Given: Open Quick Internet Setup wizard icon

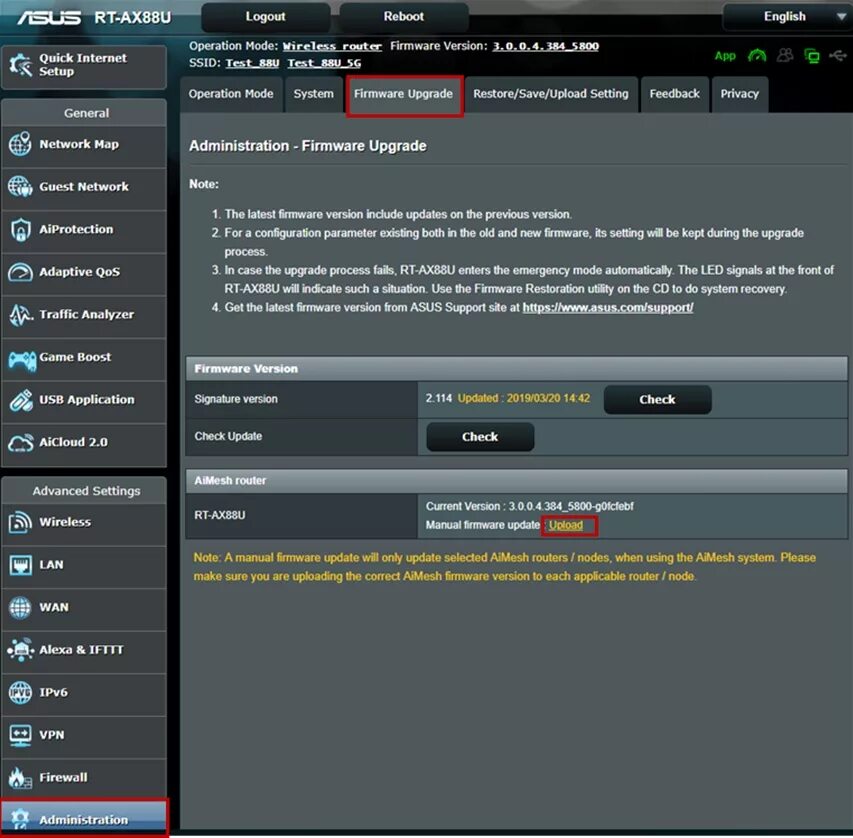Looking at the screenshot, I should click(x=21, y=65).
